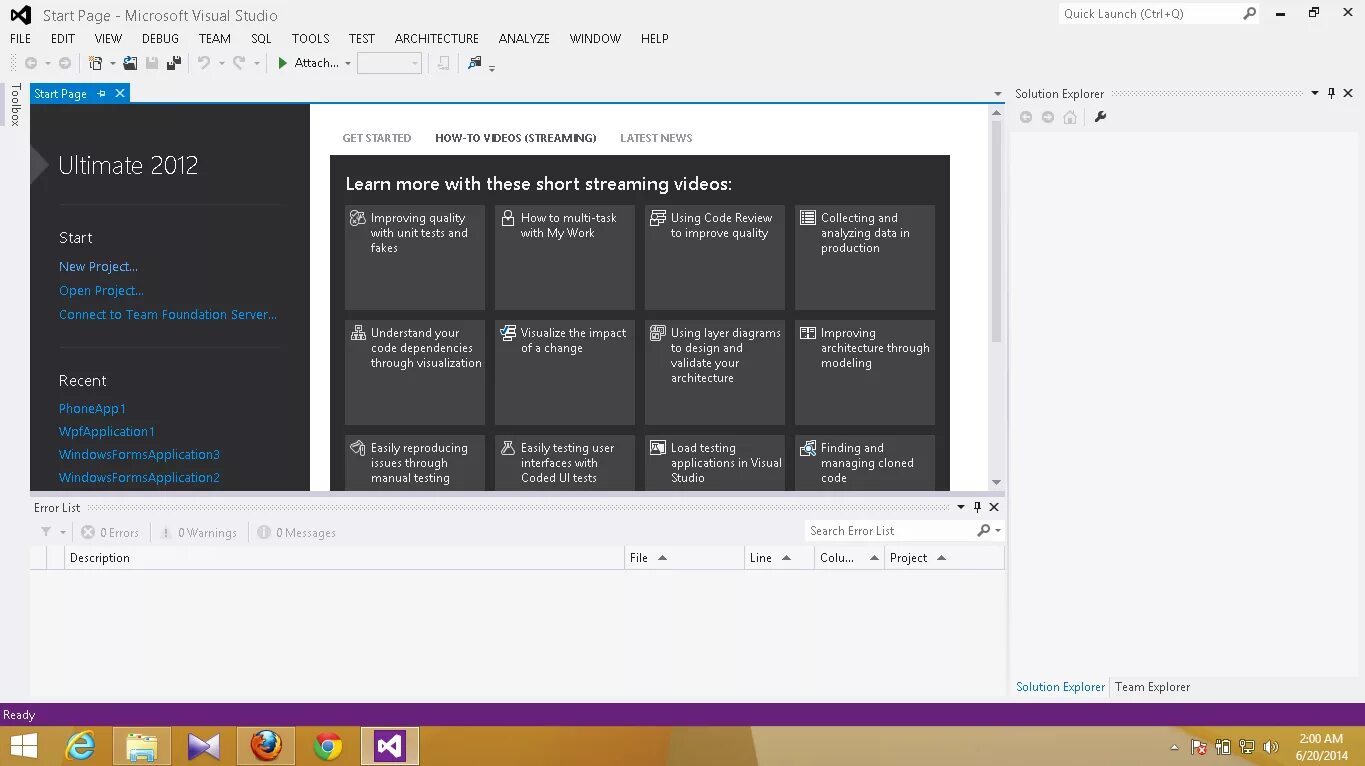Switch to the Team Explorer tab

point(1152,687)
